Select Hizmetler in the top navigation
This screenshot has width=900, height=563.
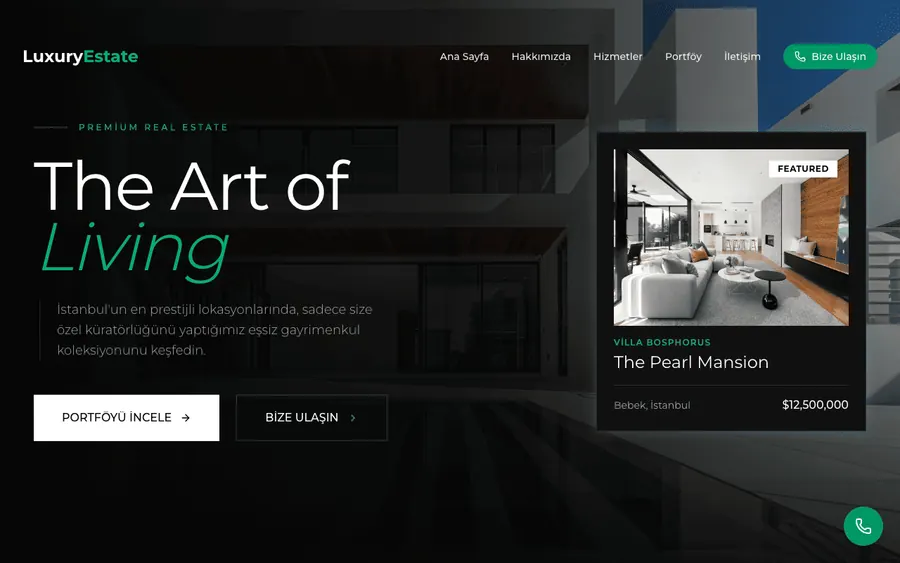(x=618, y=56)
